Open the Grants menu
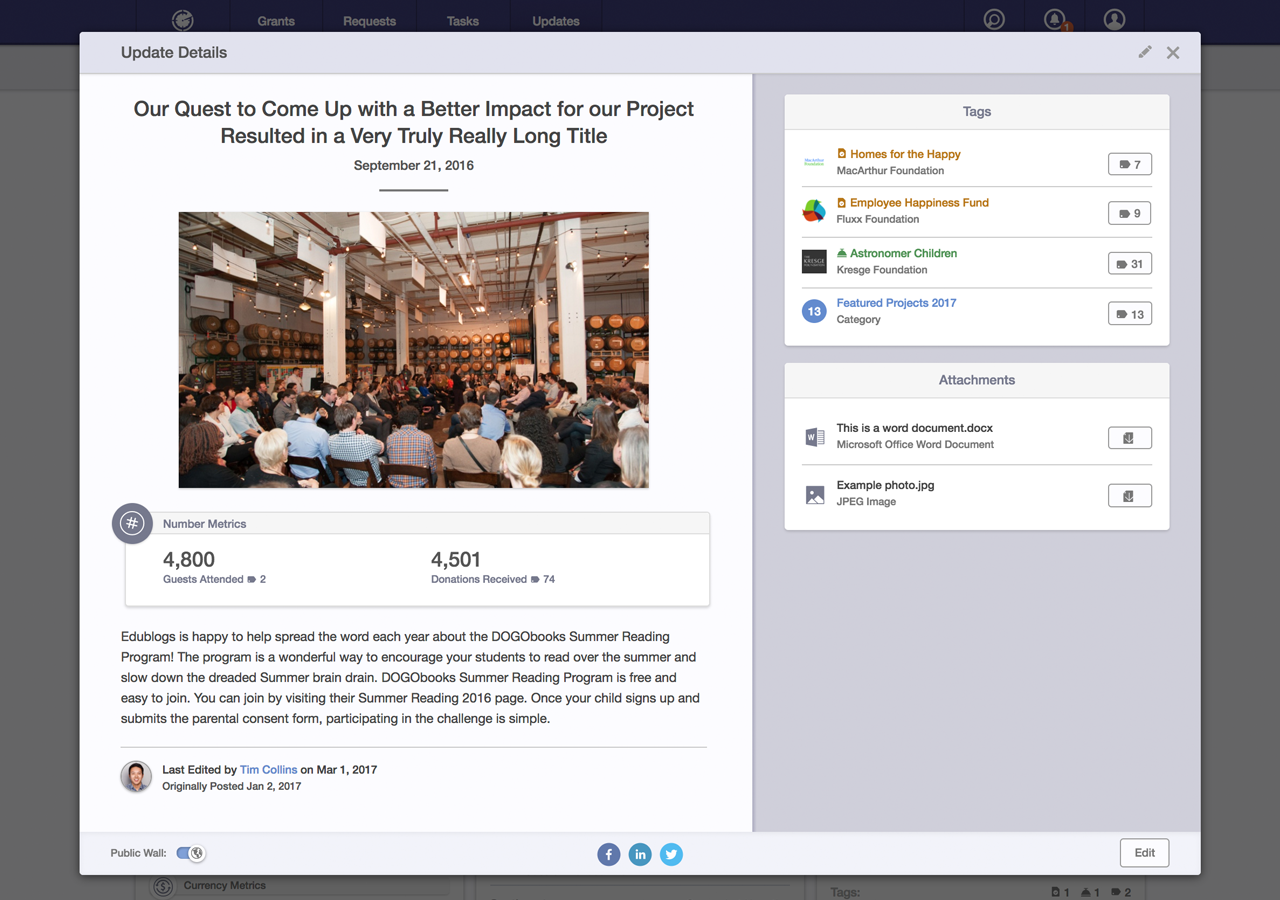The width and height of the screenshot is (1280, 900). coord(276,21)
